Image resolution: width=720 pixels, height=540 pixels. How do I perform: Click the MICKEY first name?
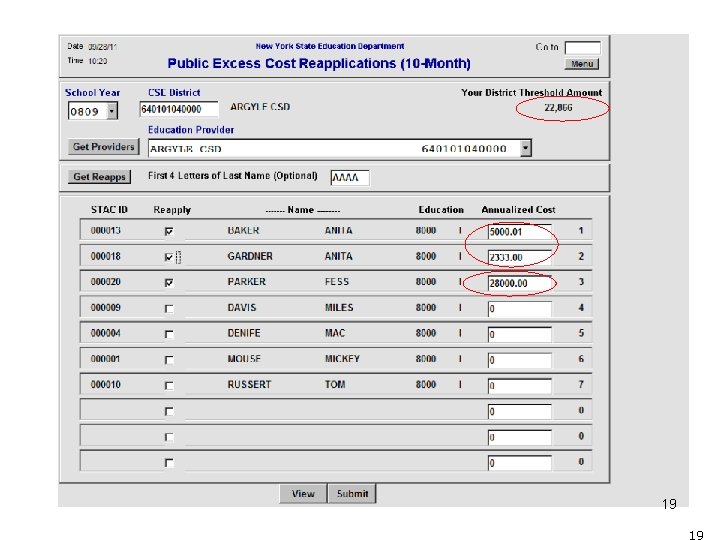pyautogui.click(x=342, y=359)
